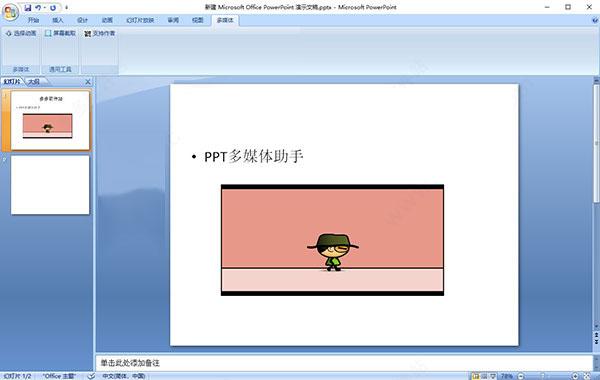The image size is (600, 380).
Task: Open the 幻灯片放映 ribbon tab
Action: click(140, 20)
